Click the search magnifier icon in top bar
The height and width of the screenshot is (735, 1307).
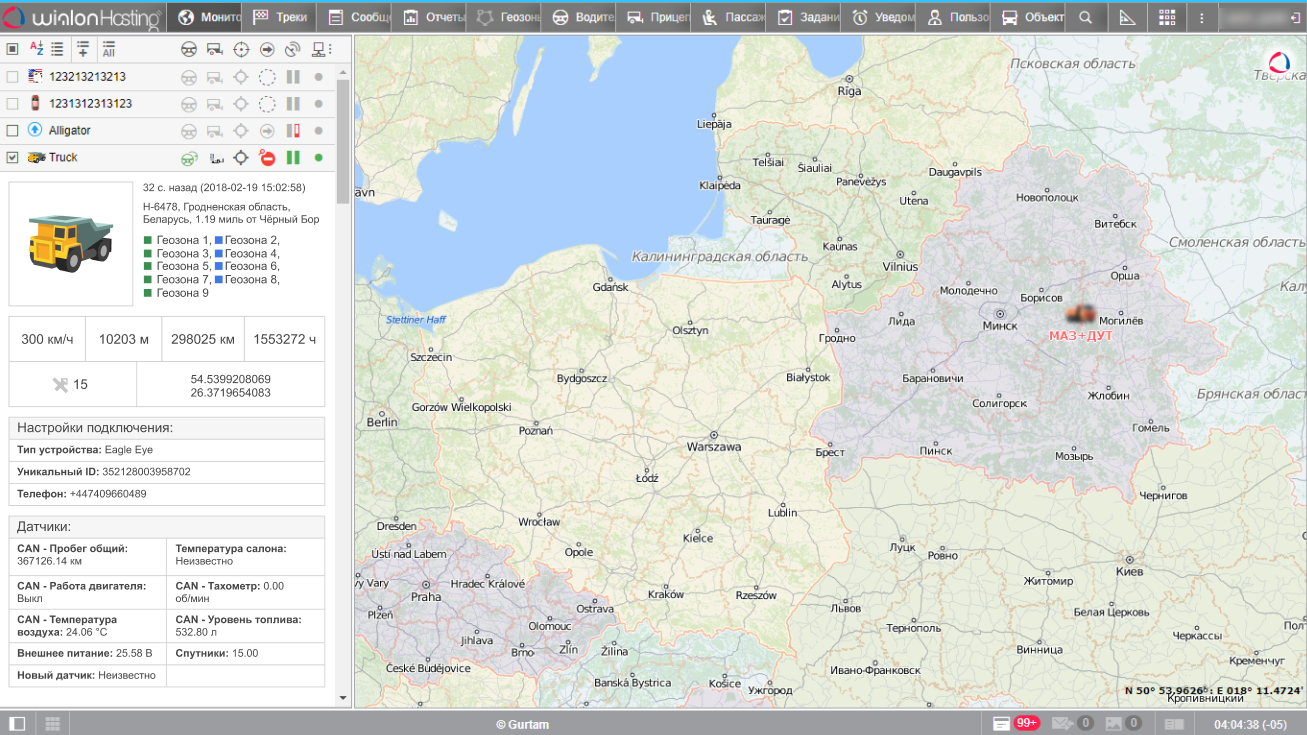pos(1086,17)
